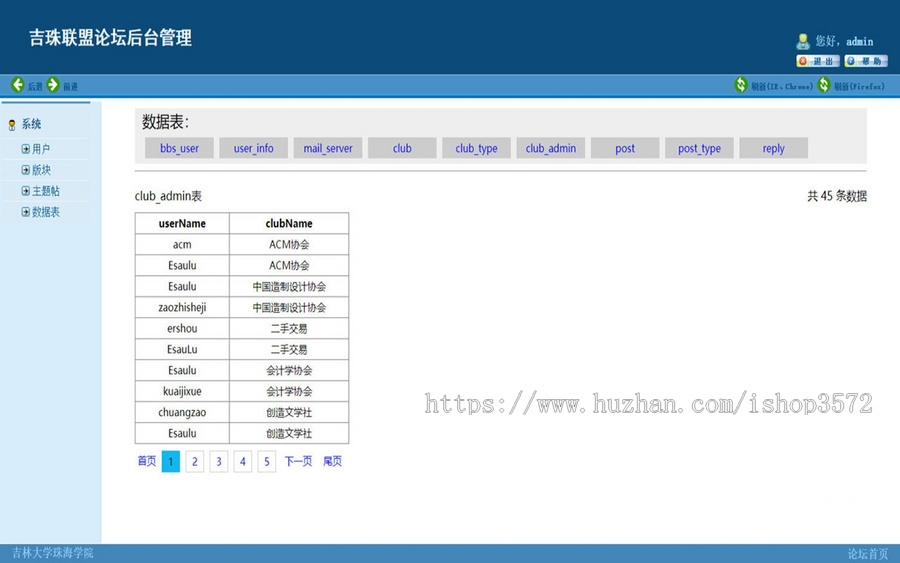The image size is (900, 563).
Task: Click the 系统 section icon in sidebar
Action: click(11, 125)
